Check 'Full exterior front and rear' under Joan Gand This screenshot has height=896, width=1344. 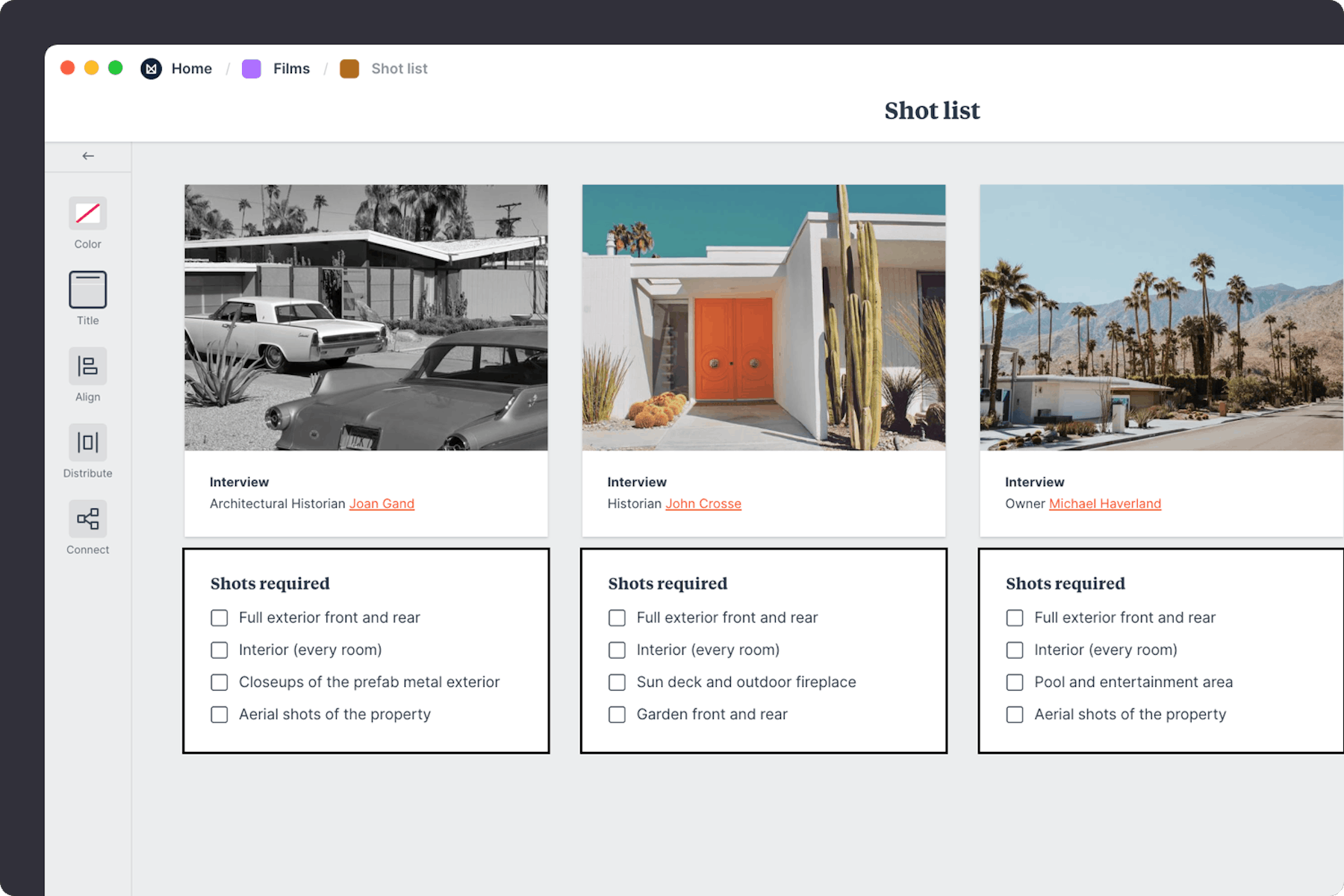(x=219, y=617)
